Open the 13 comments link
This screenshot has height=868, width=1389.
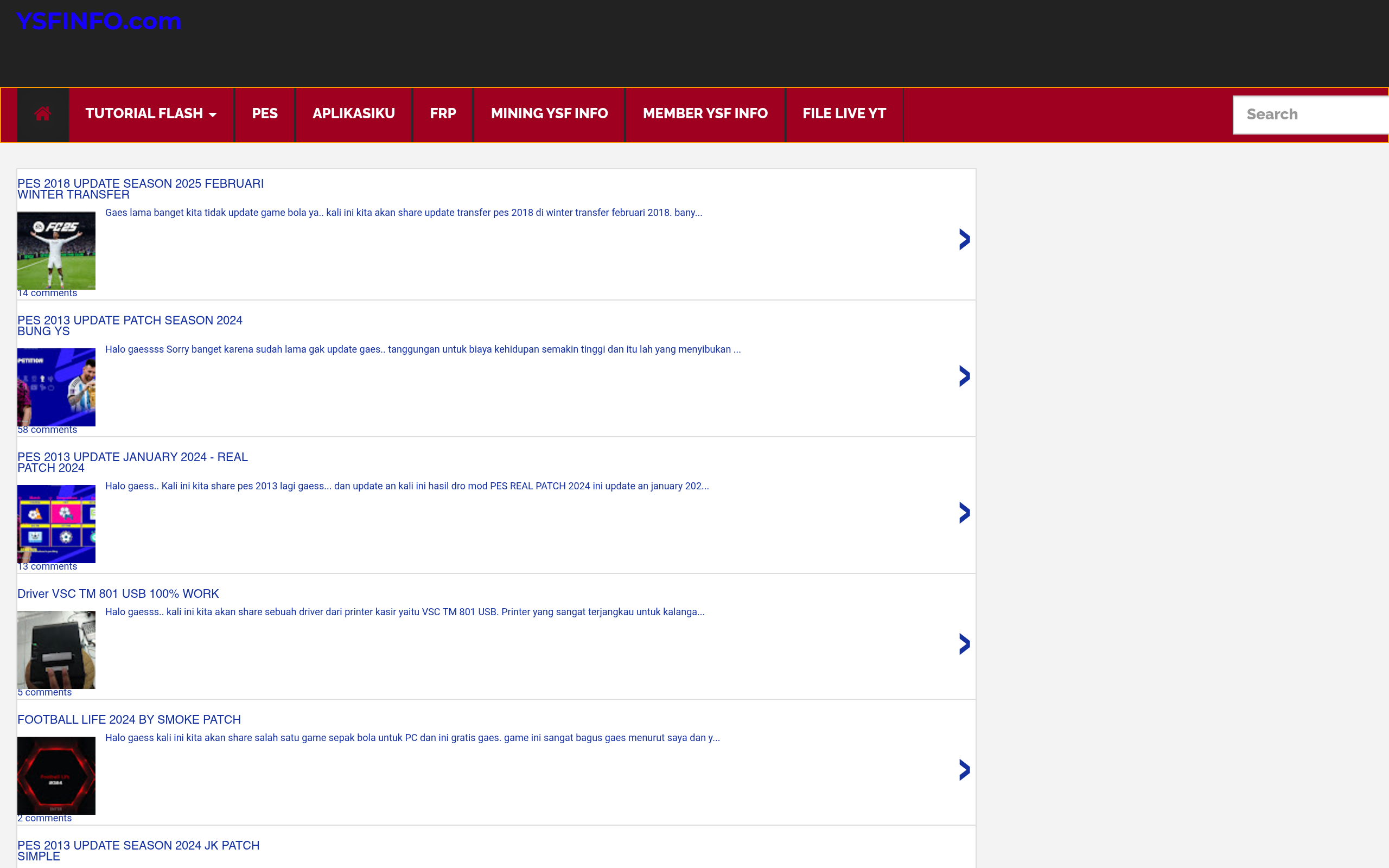pyautogui.click(x=47, y=566)
